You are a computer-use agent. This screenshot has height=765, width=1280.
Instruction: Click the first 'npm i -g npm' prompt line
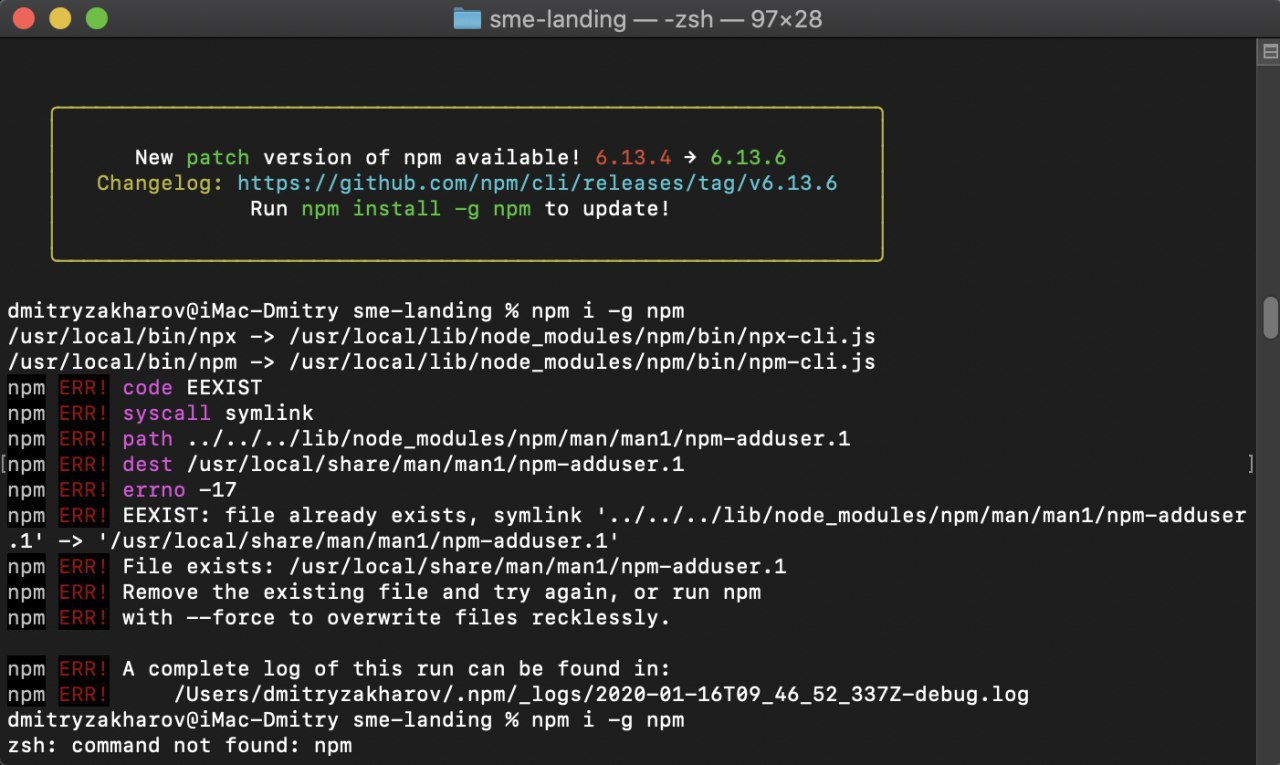pos(346,311)
